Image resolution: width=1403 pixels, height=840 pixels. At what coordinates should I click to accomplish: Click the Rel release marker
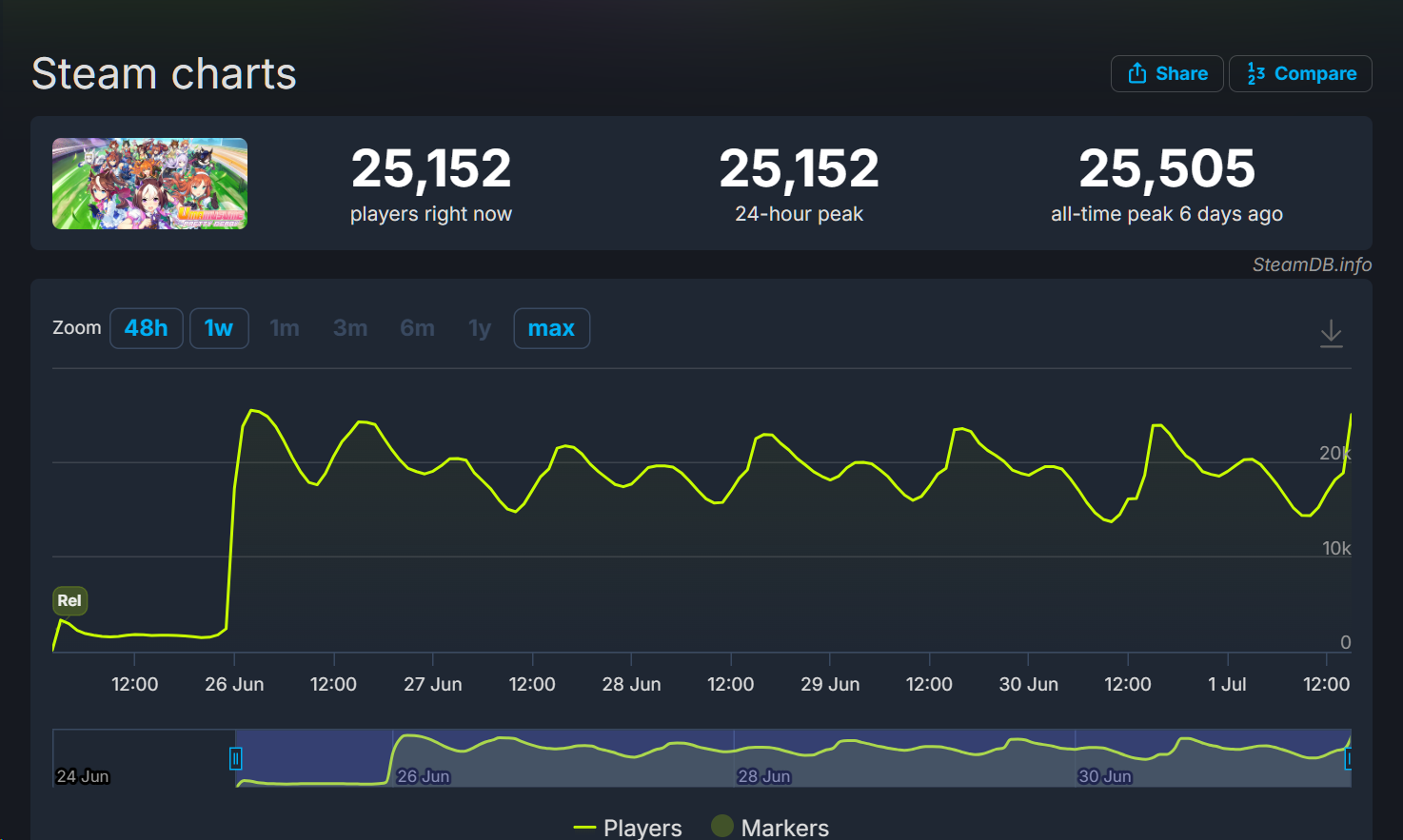click(x=69, y=600)
